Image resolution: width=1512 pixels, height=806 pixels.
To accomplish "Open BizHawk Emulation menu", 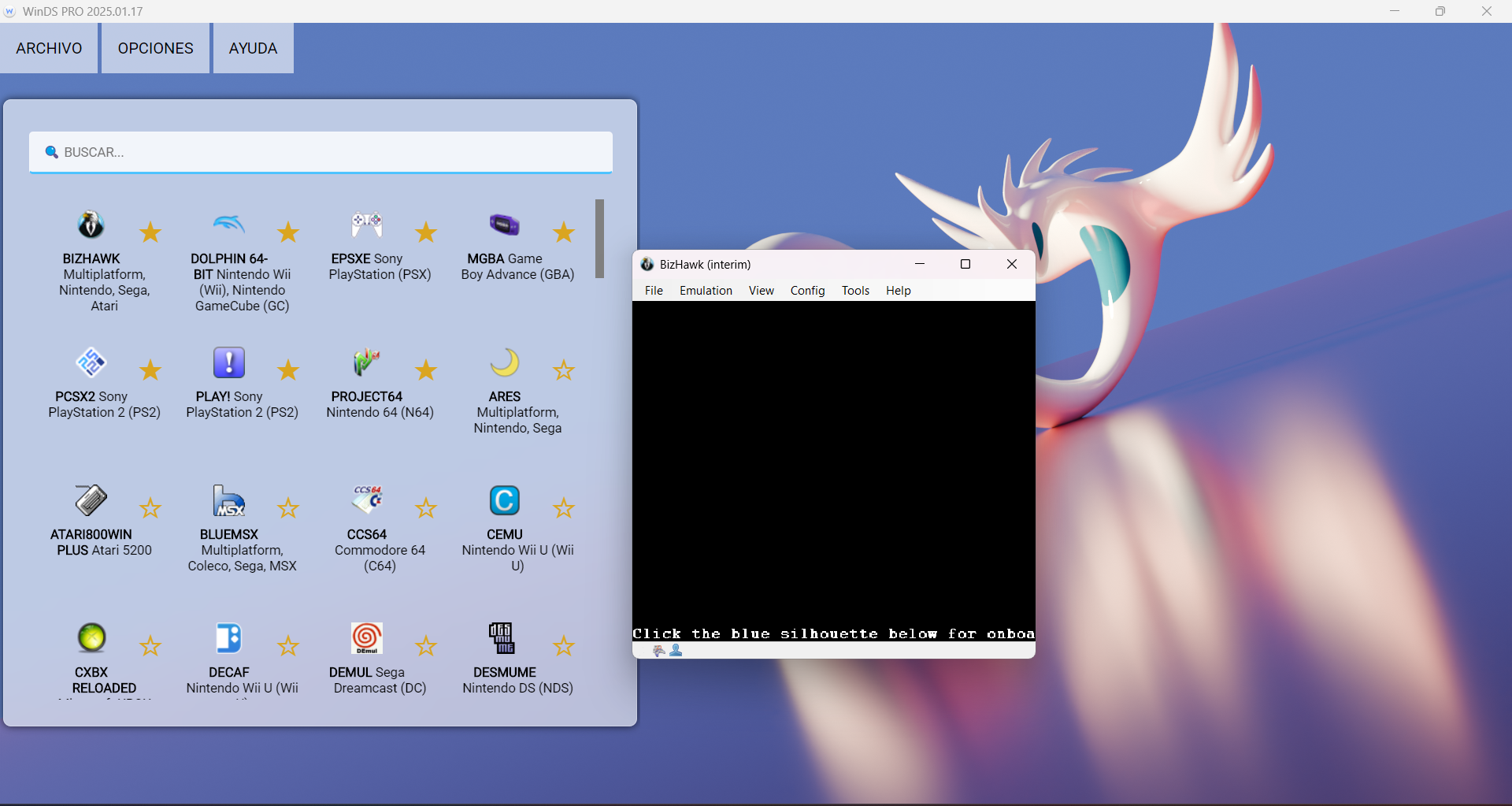I will (706, 291).
